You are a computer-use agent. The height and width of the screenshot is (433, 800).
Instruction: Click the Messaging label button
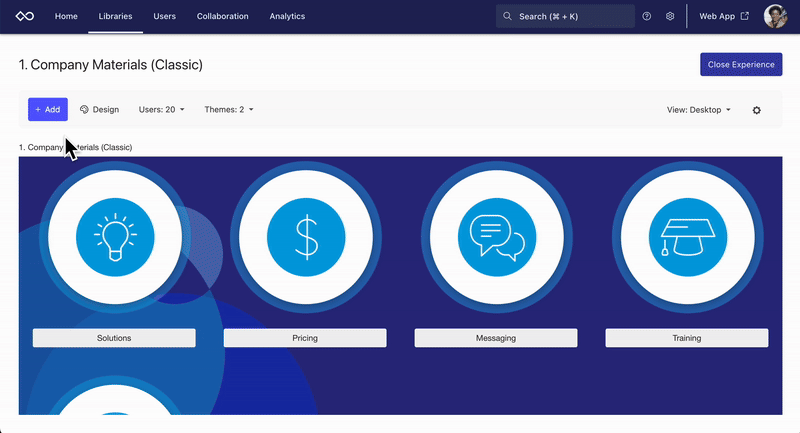[496, 338]
